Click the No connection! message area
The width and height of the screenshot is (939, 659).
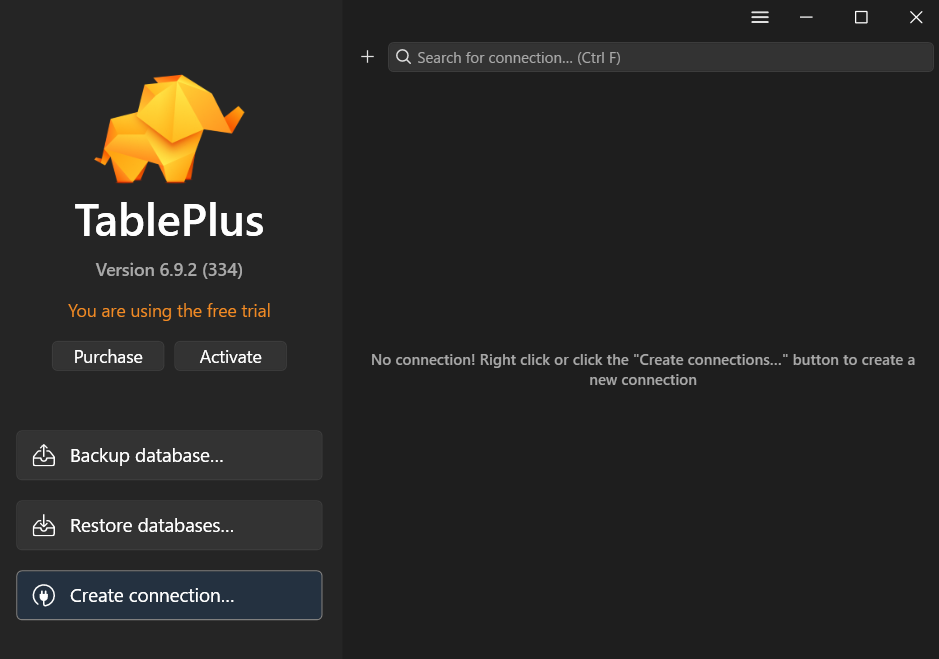coord(642,370)
